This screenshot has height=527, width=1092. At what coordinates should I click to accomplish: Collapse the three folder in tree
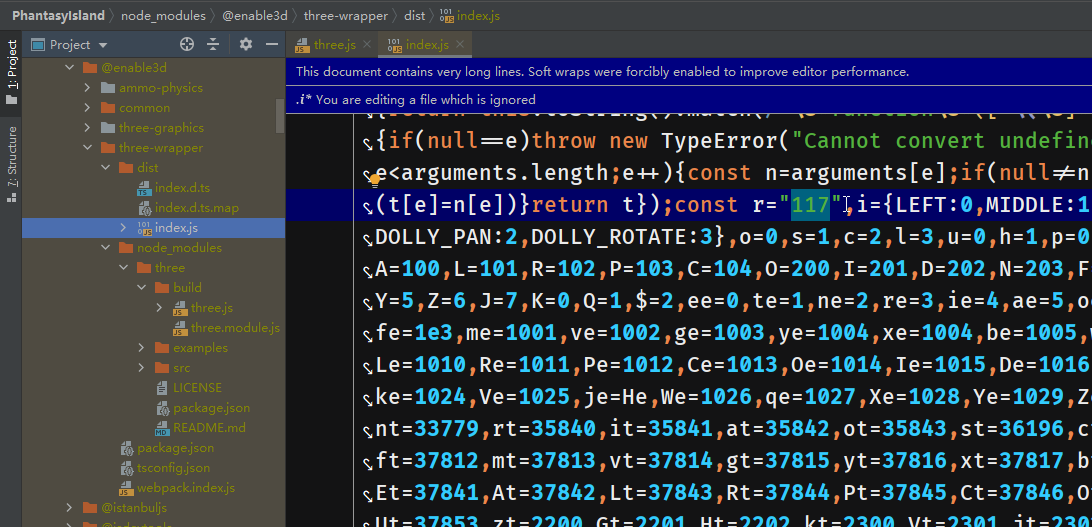point(123,268)
